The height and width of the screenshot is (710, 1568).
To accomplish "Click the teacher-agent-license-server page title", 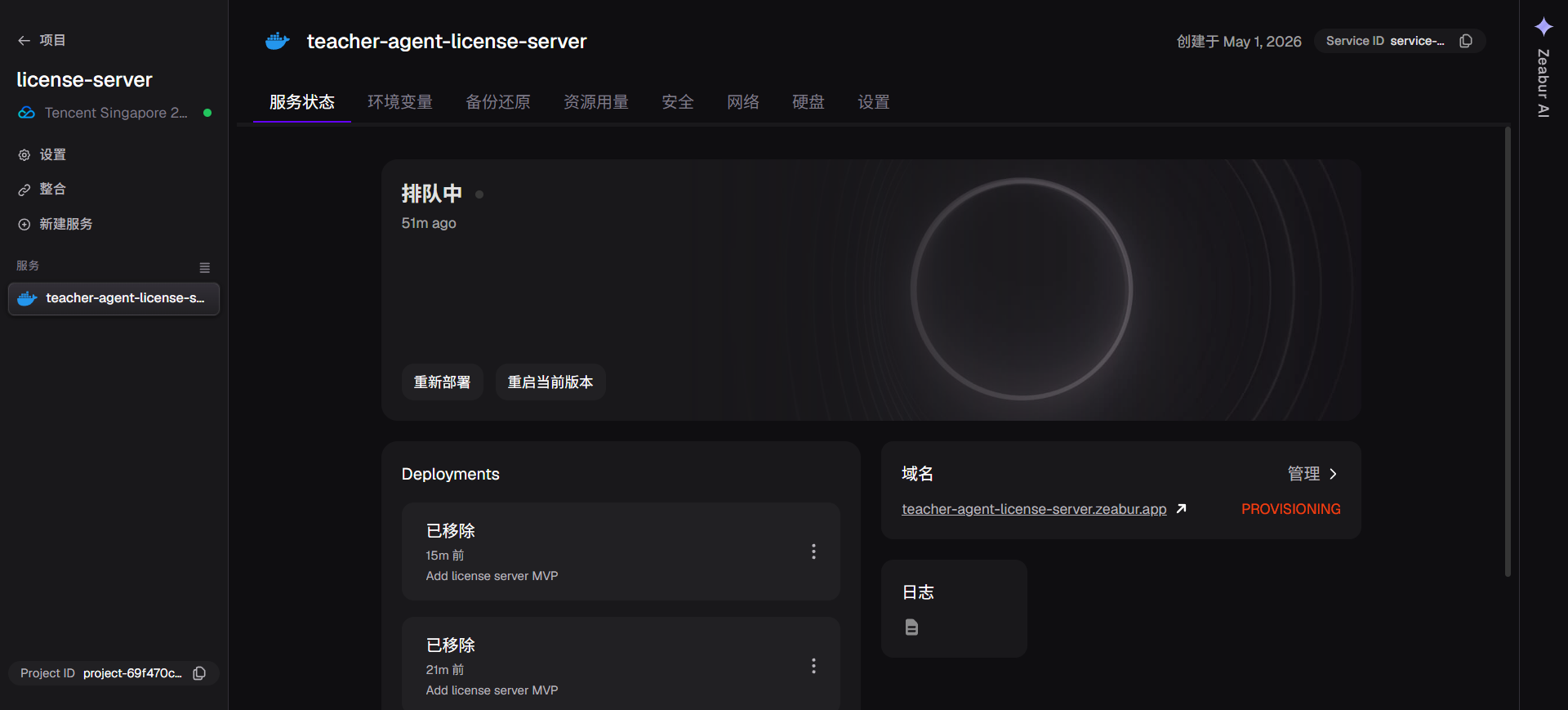I will coord(447,42).
